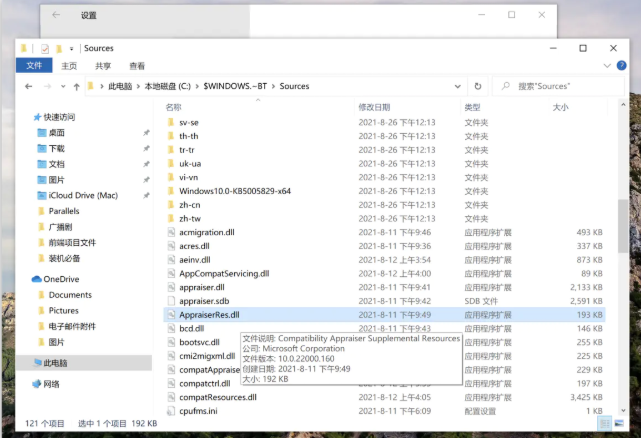
Task: Open 广播剧 folder in sidebar
Action: tap(60, 227)
